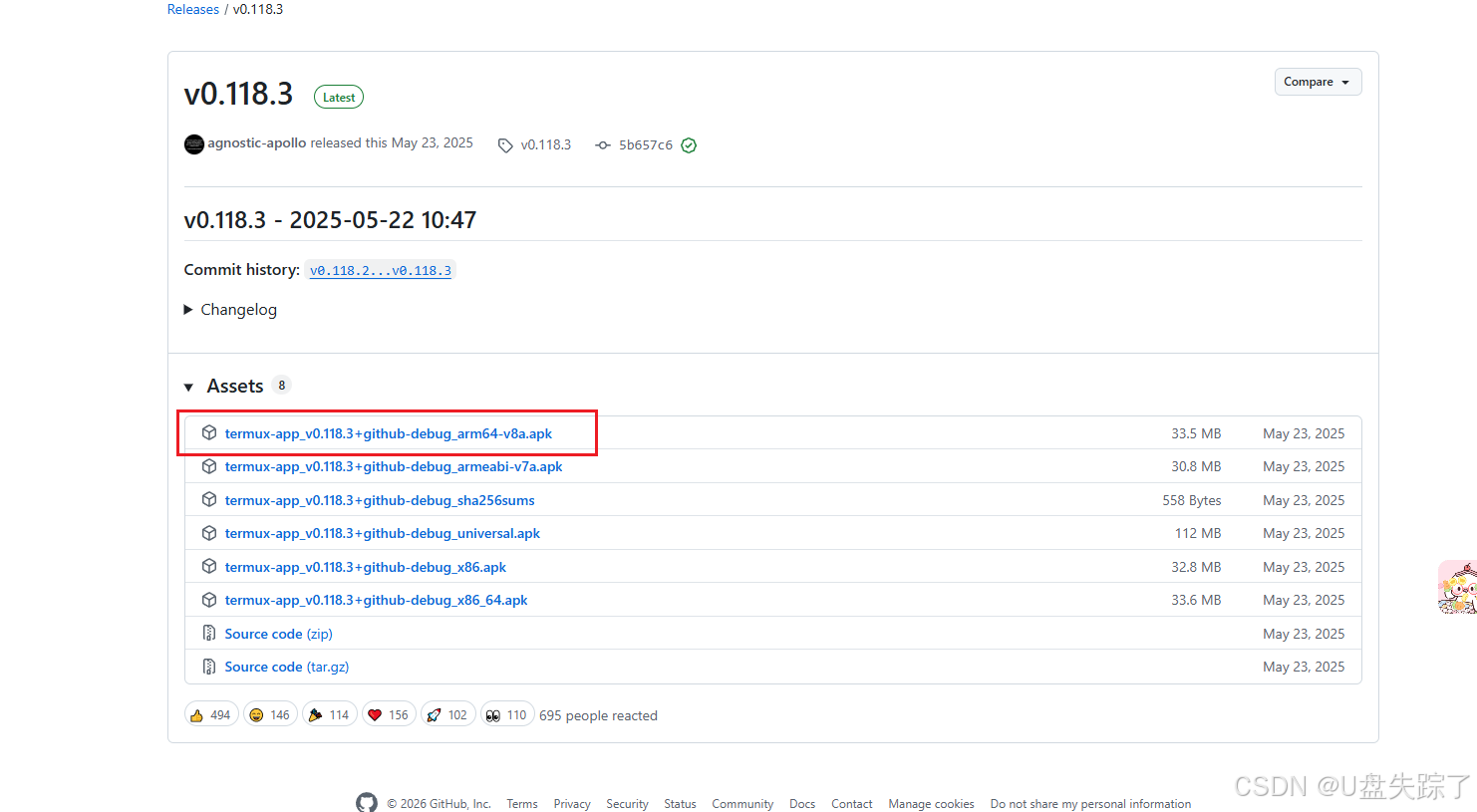Download the x86_64 apk
The image size is (1477, 812).
tap(377, 600)
